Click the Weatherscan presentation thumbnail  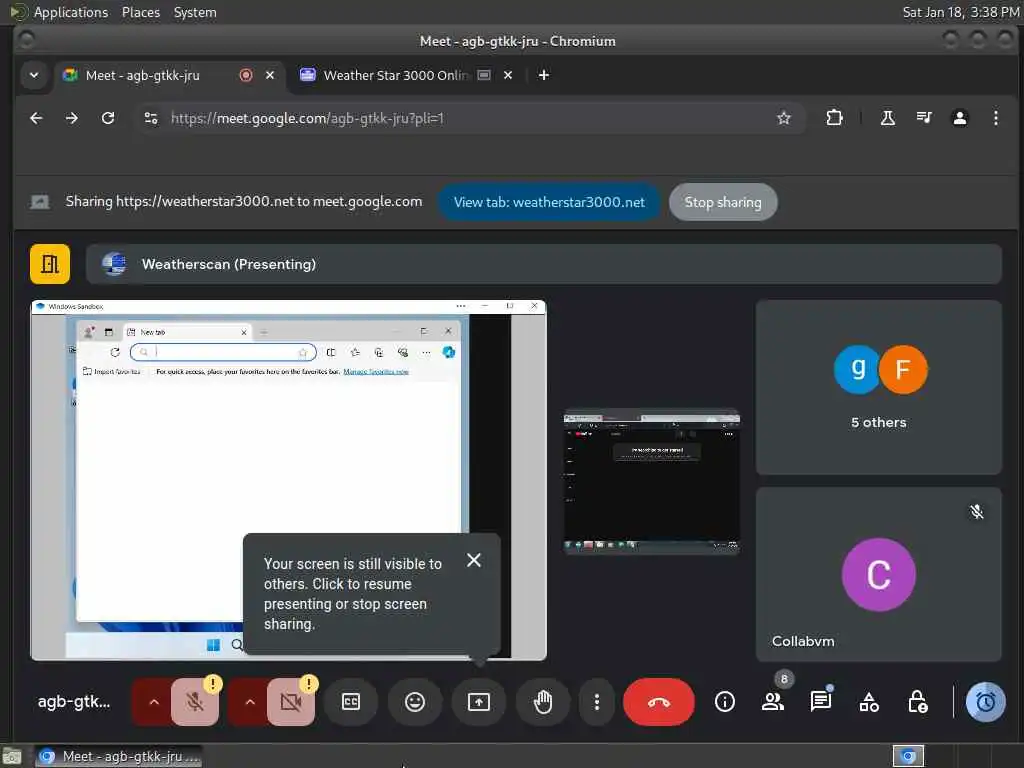pyautogui.click(x=288, y=480)
